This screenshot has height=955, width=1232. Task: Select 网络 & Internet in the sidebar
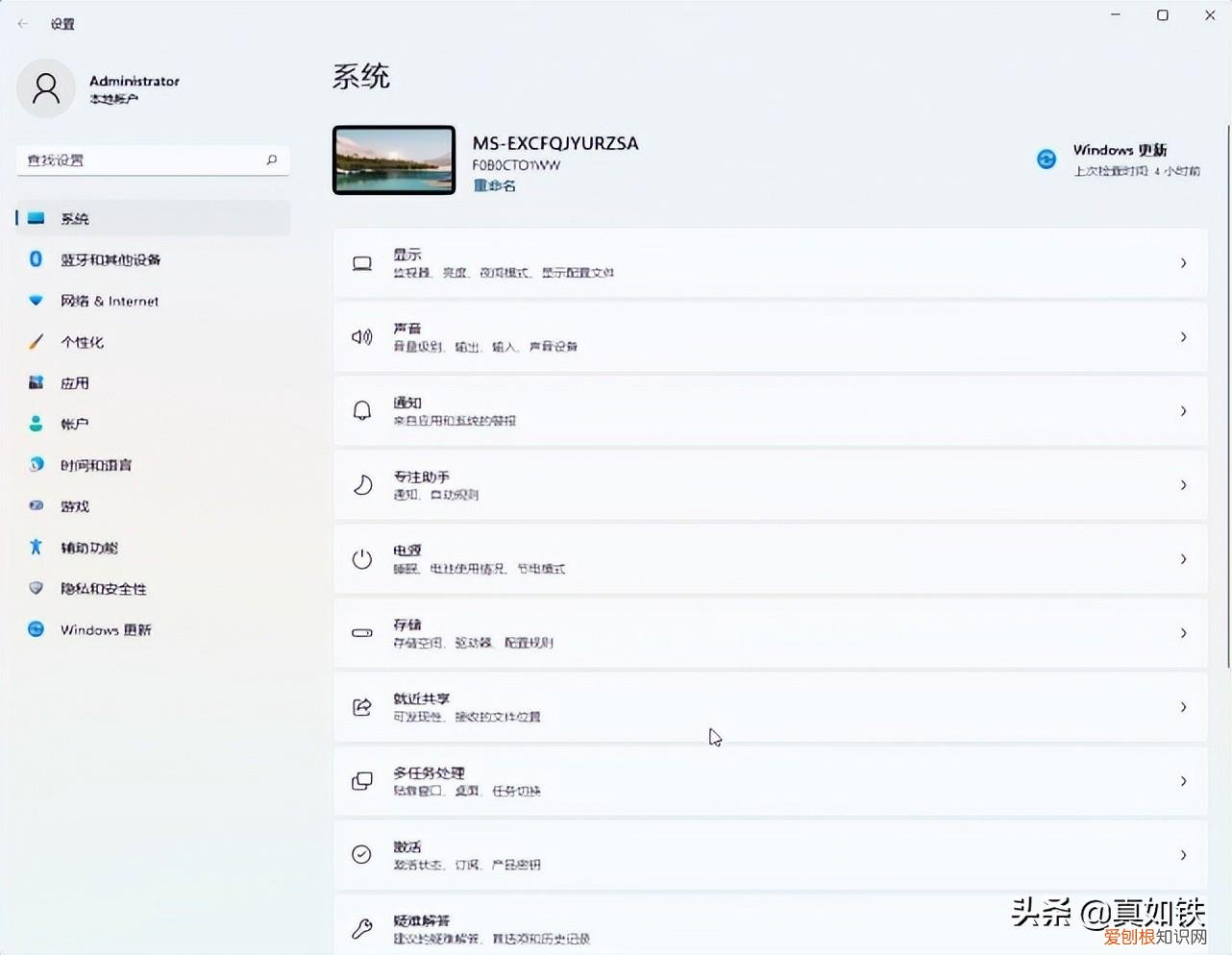109,301
